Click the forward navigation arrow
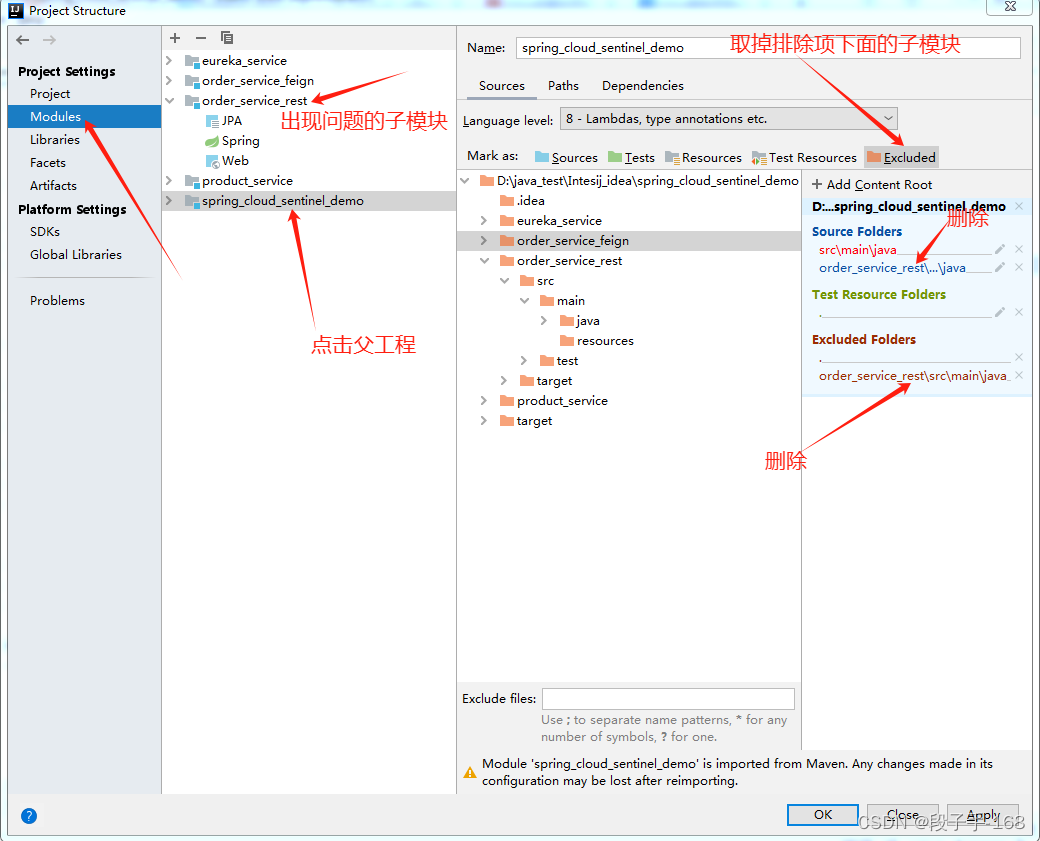Viewport: 1040px width, 841px height. point(49,40)
